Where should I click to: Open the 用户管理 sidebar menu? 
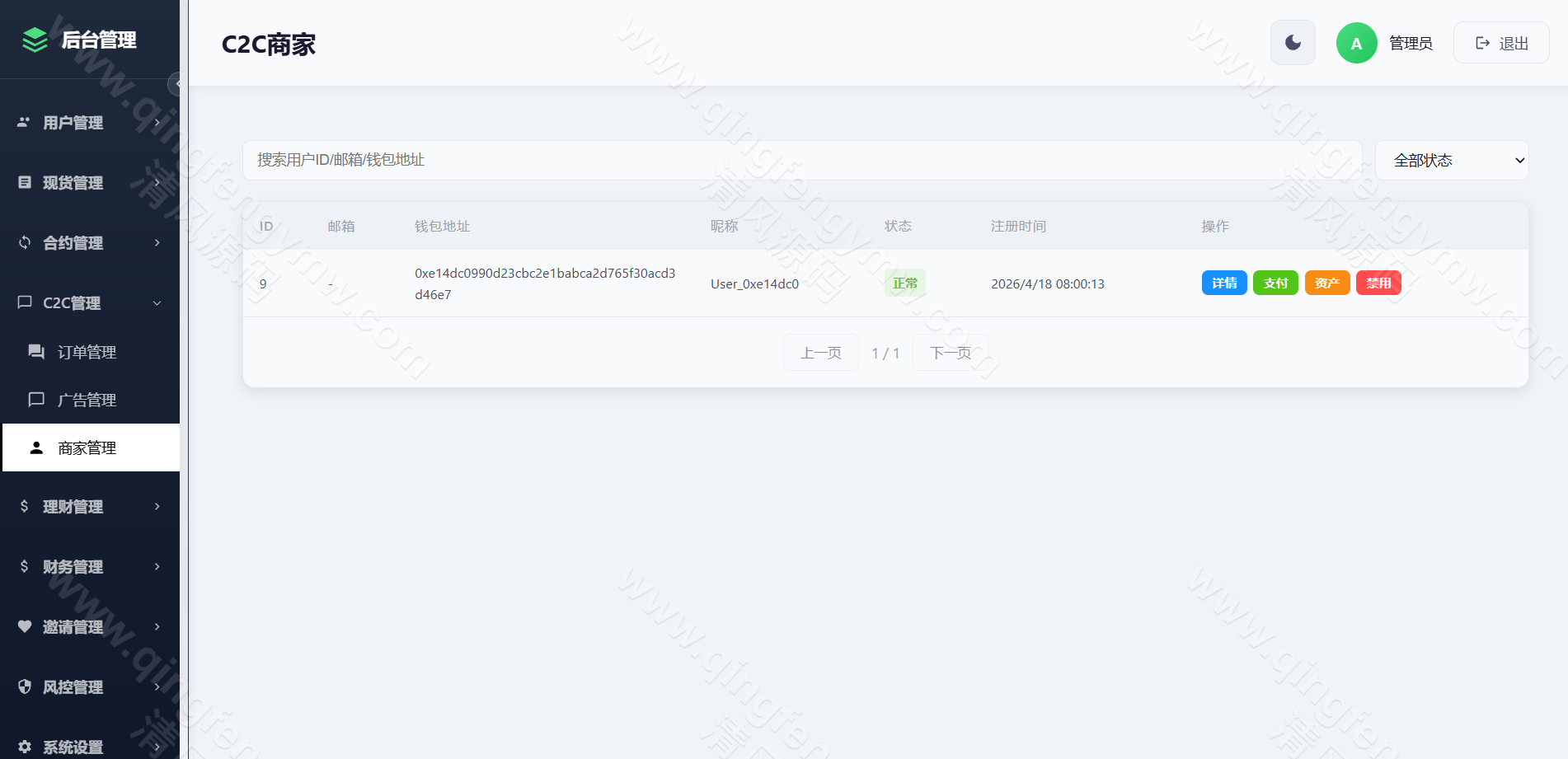[90, 122]
